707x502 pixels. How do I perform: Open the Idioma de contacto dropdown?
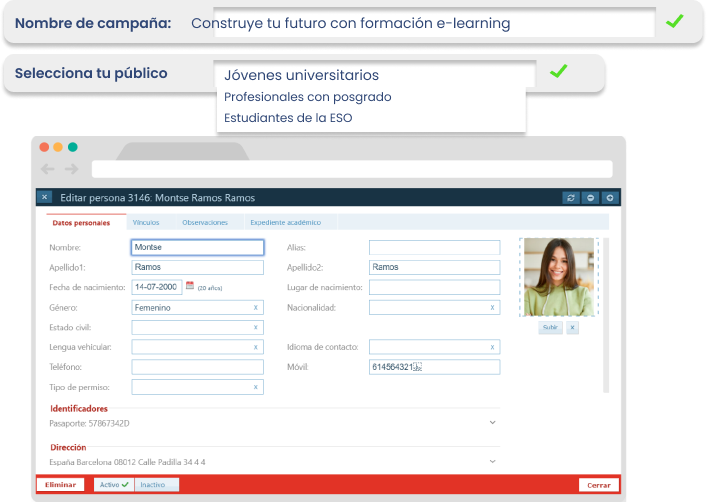435,347
